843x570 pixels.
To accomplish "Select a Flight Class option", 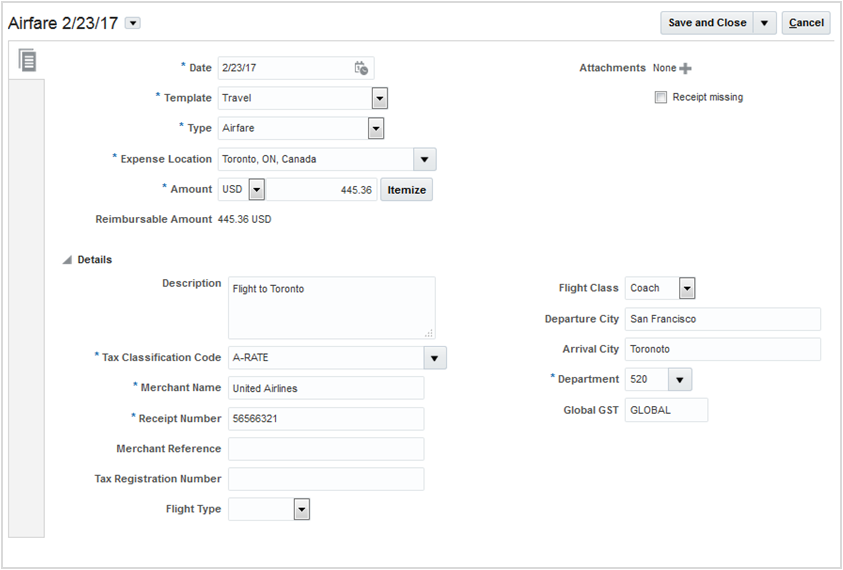I will tap(686, 288).
